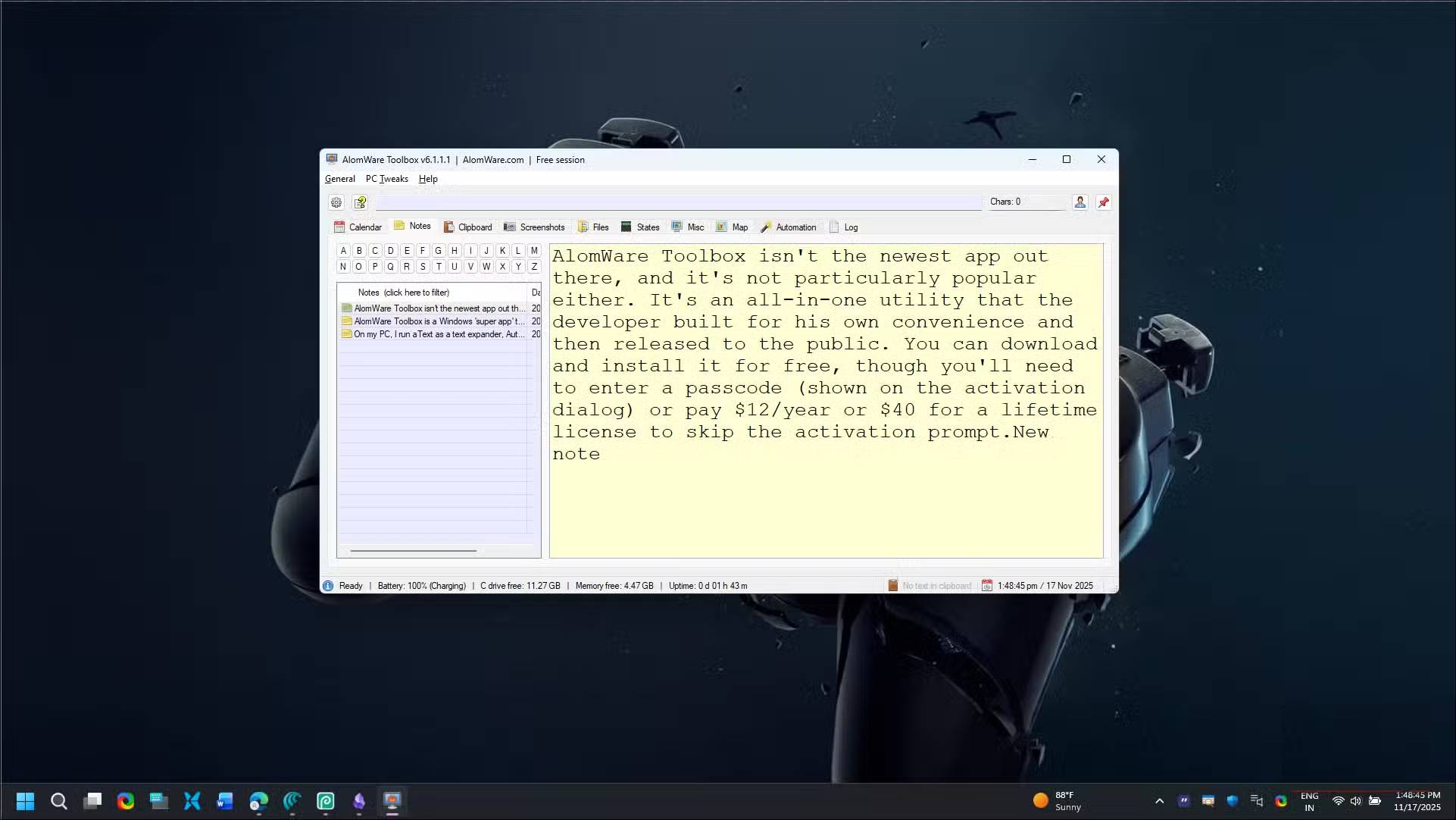Image resolution: width=1456 pixels, height=820 pixels.
Task: Open the States tab
Action: click(x=640, y=227)
